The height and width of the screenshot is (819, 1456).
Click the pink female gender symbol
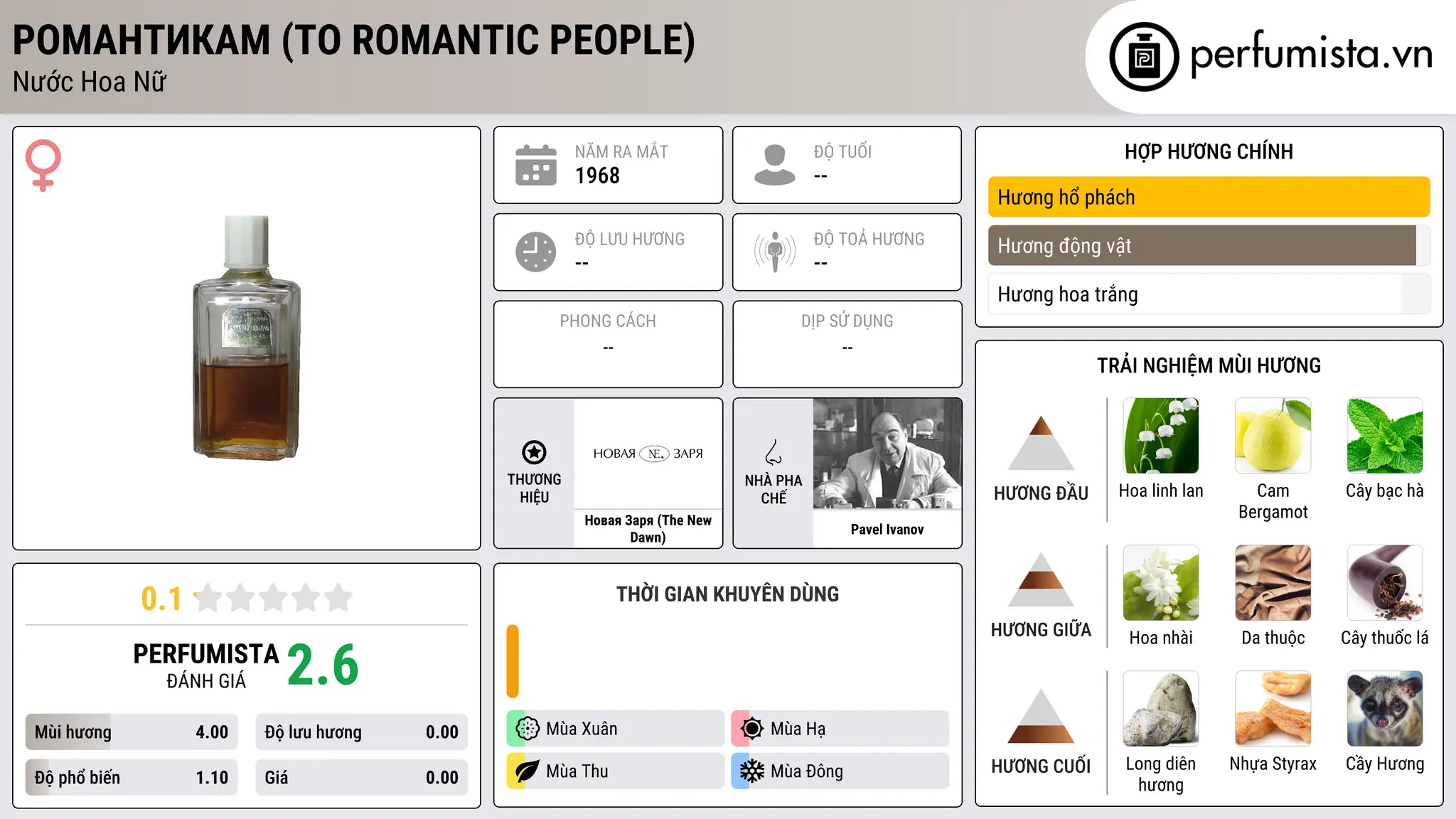coord(43,165)
